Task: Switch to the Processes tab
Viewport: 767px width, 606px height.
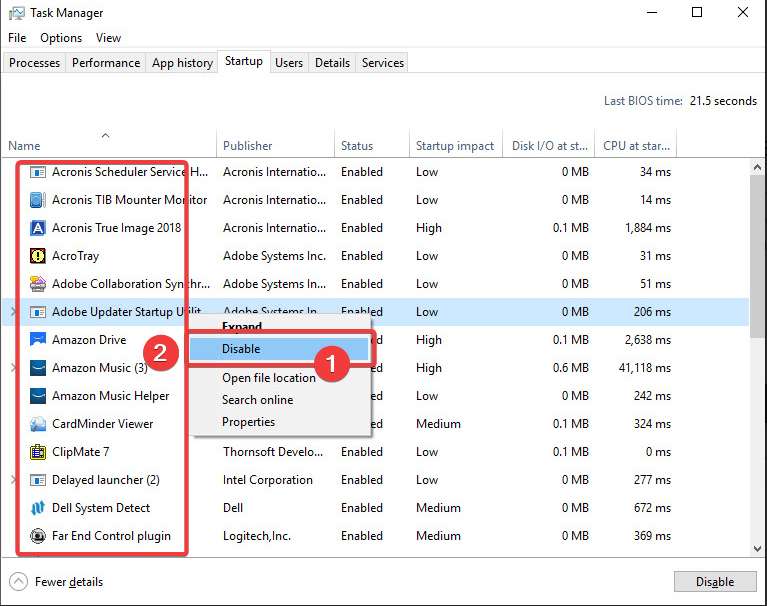Action: (x=34, y=63)
